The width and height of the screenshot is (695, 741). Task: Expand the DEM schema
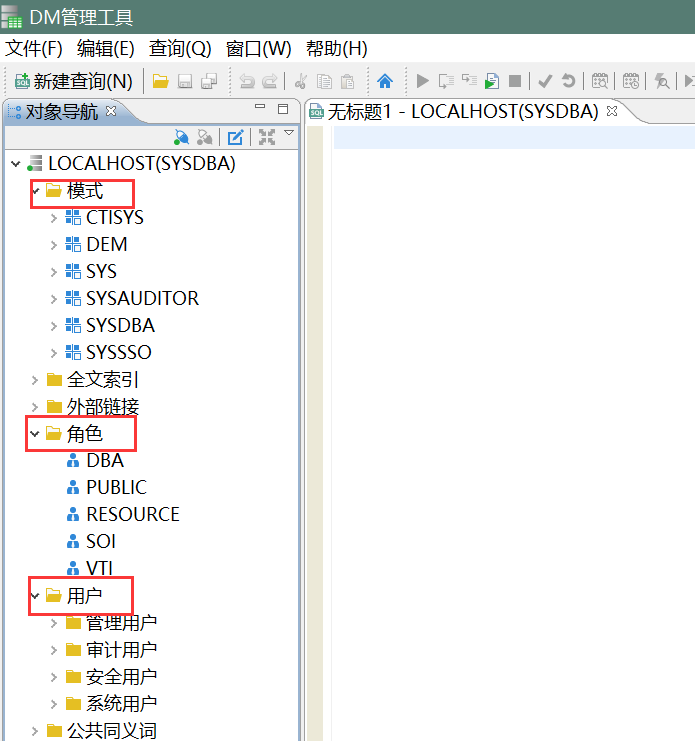[53, 245]
